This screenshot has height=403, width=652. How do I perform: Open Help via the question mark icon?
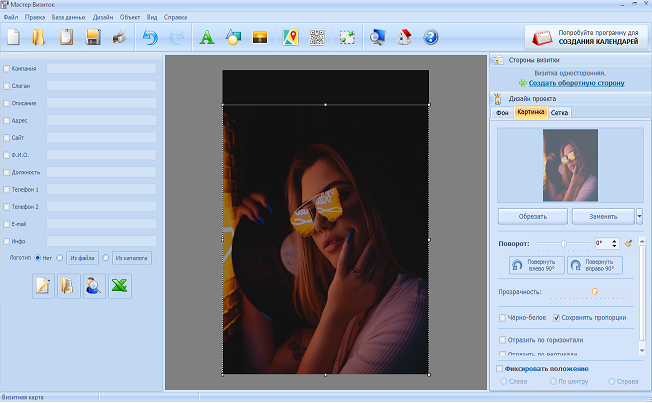(431, 38)
